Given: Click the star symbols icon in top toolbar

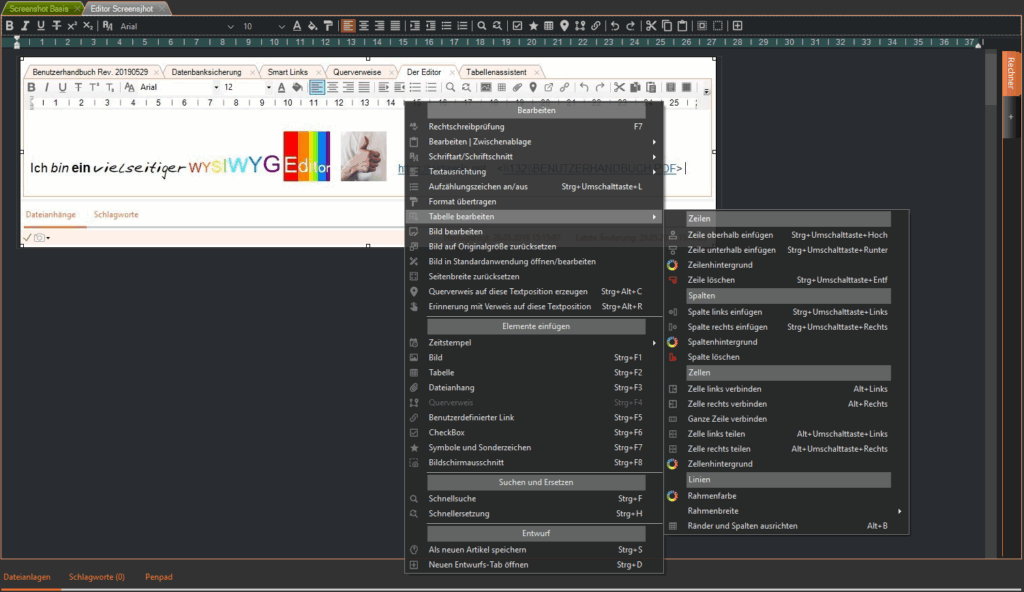Looking at the screenshot, I should pos(533,25).
